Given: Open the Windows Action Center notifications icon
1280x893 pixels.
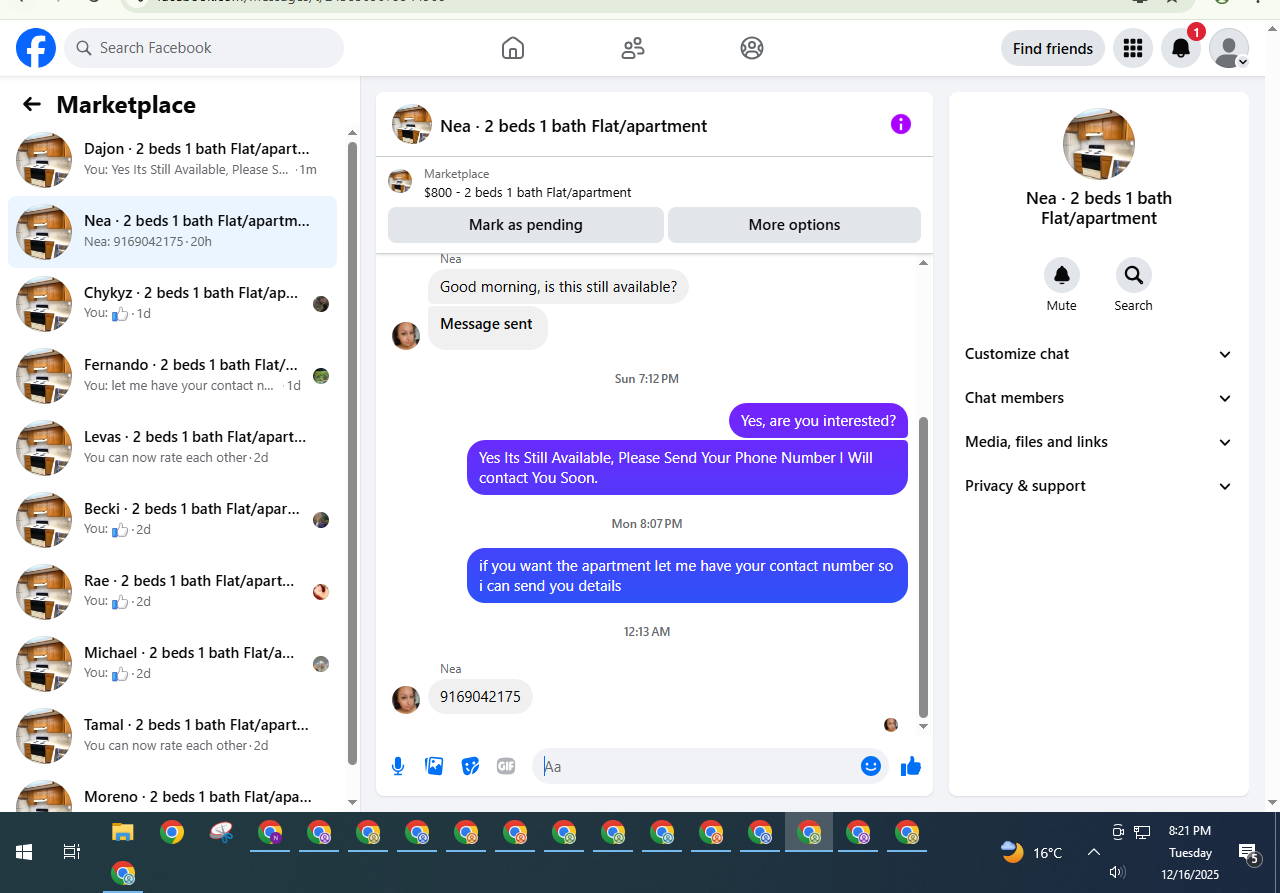Looking at the screenshot, I should click(x=1248, y=853).
